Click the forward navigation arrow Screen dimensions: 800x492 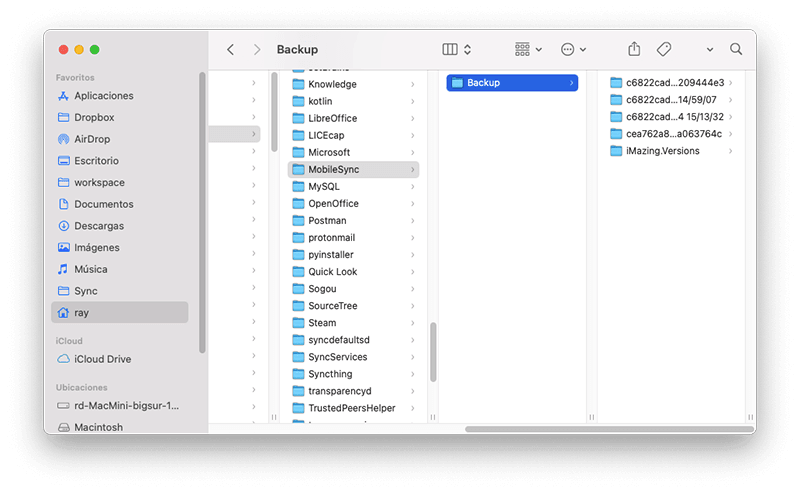[x=257, y=49]
